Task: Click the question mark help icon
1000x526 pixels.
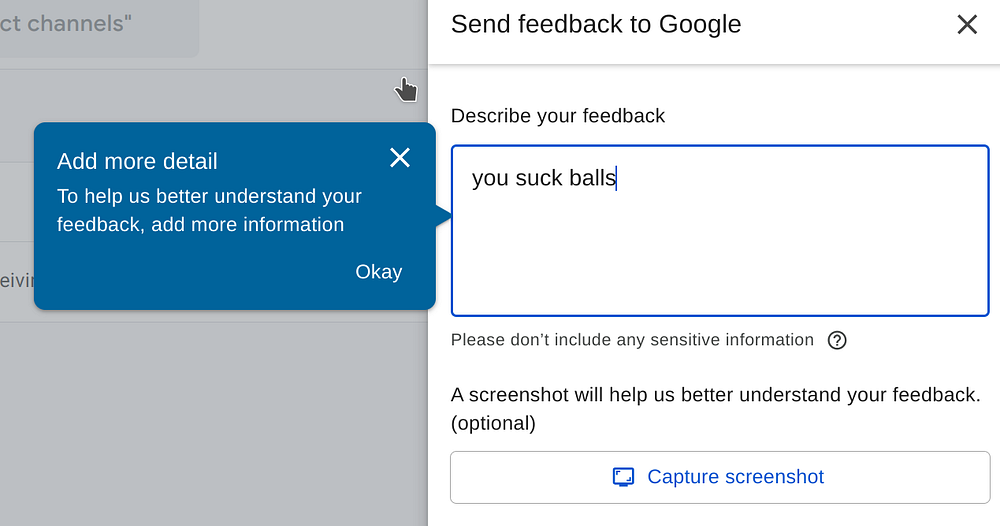Action: (x=837, y=340)
